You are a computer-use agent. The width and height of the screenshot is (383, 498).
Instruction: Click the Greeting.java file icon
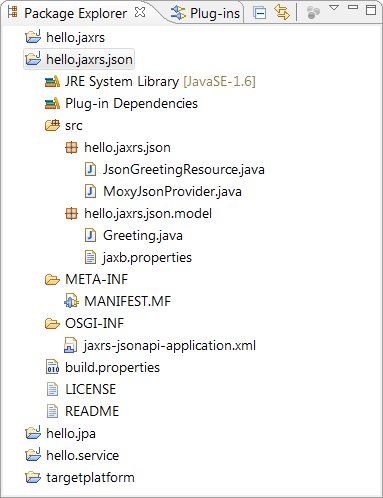90,235
